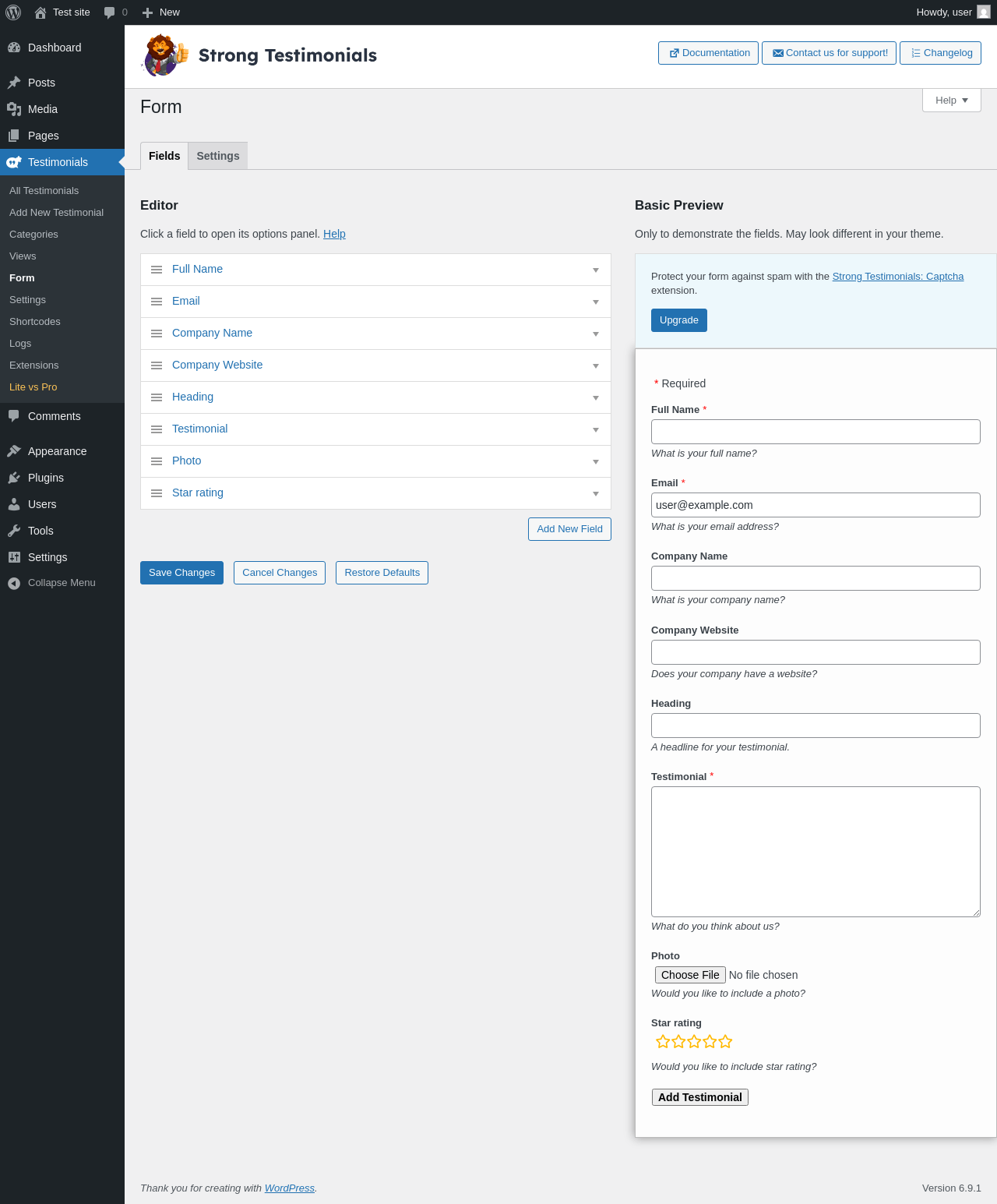Expand the Email field options arrow
Viewport: 997px width, 1204px height.
[x=596, y=302]
